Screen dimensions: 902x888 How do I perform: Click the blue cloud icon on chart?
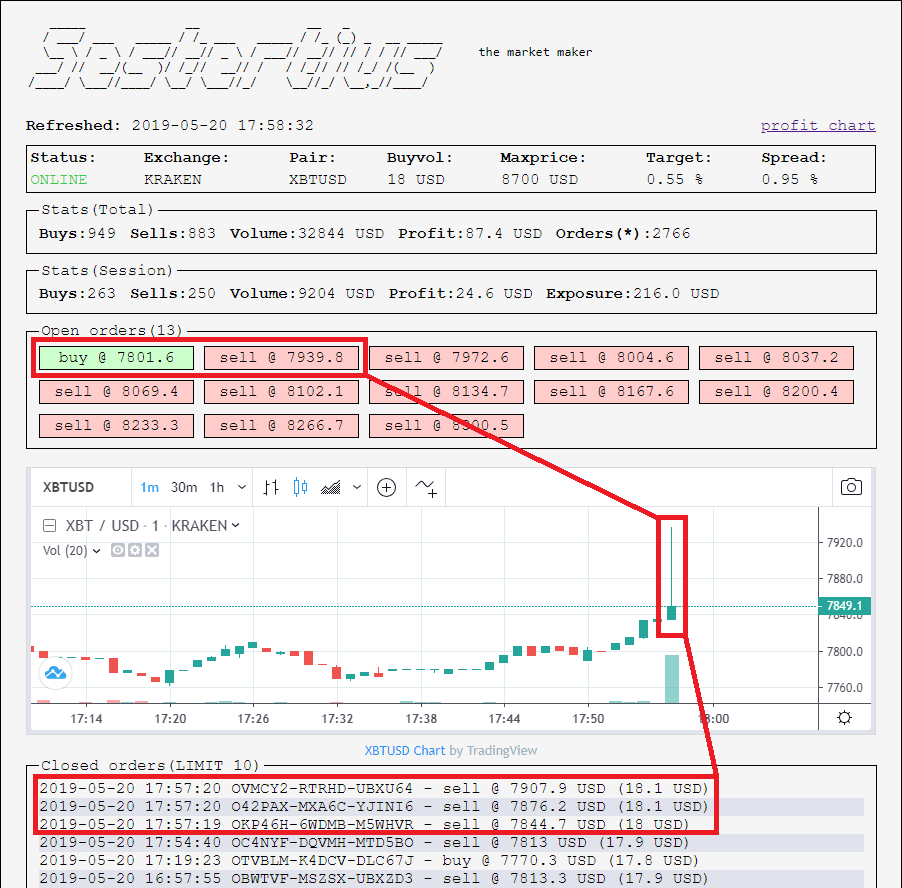coord(56,672)
